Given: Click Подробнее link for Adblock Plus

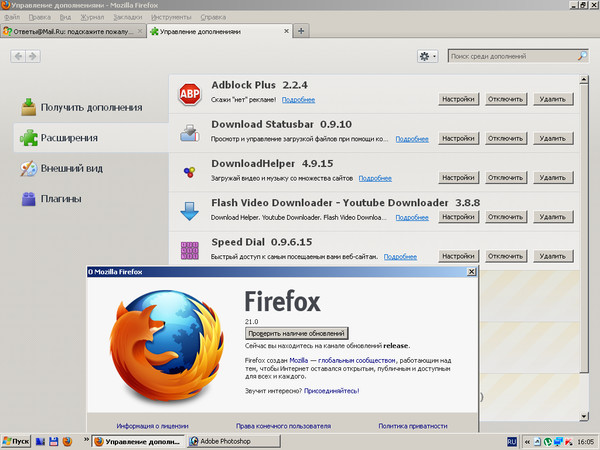Looking at the screenshot, I should (x=298, y=100).
